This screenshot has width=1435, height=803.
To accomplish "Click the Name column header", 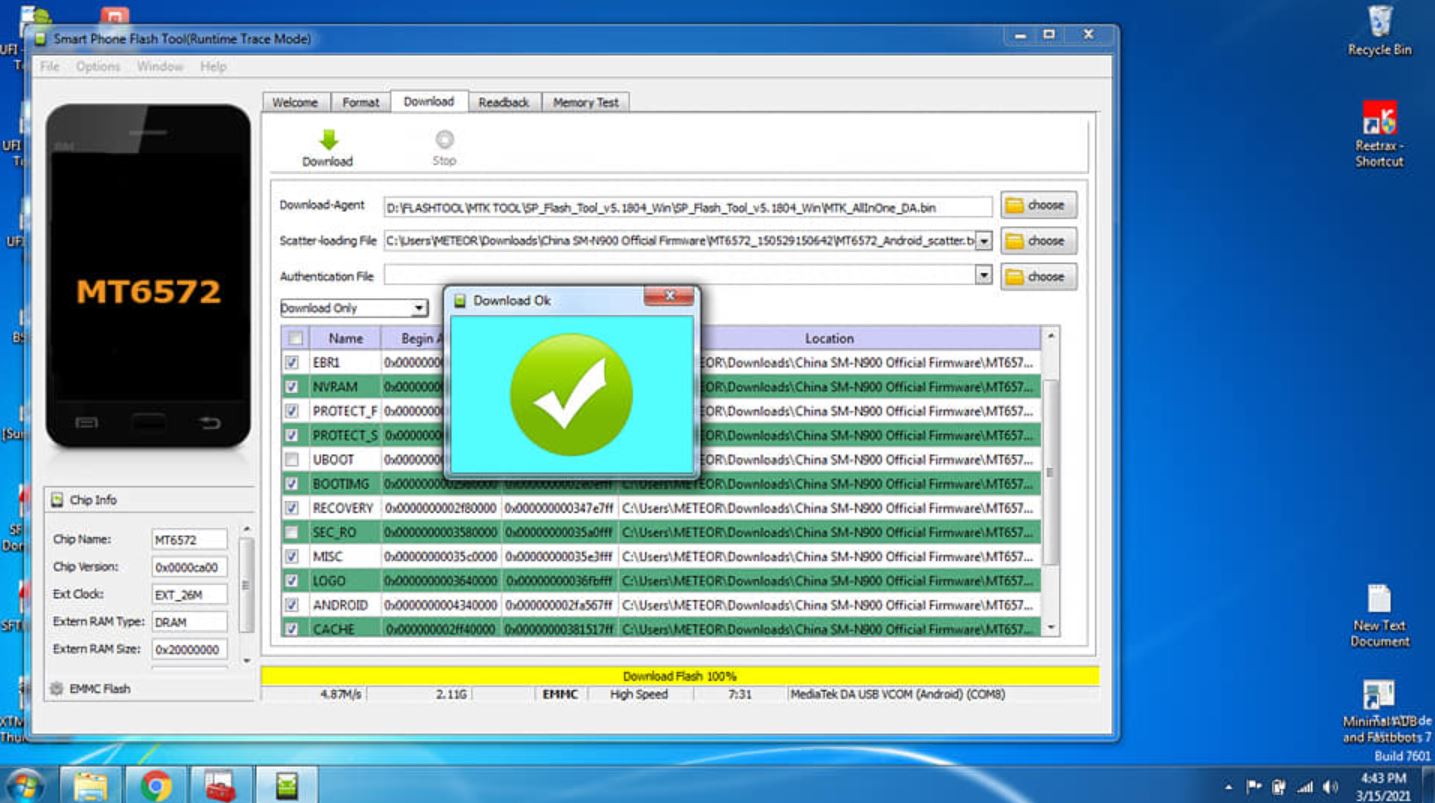I will pos(345,338).
